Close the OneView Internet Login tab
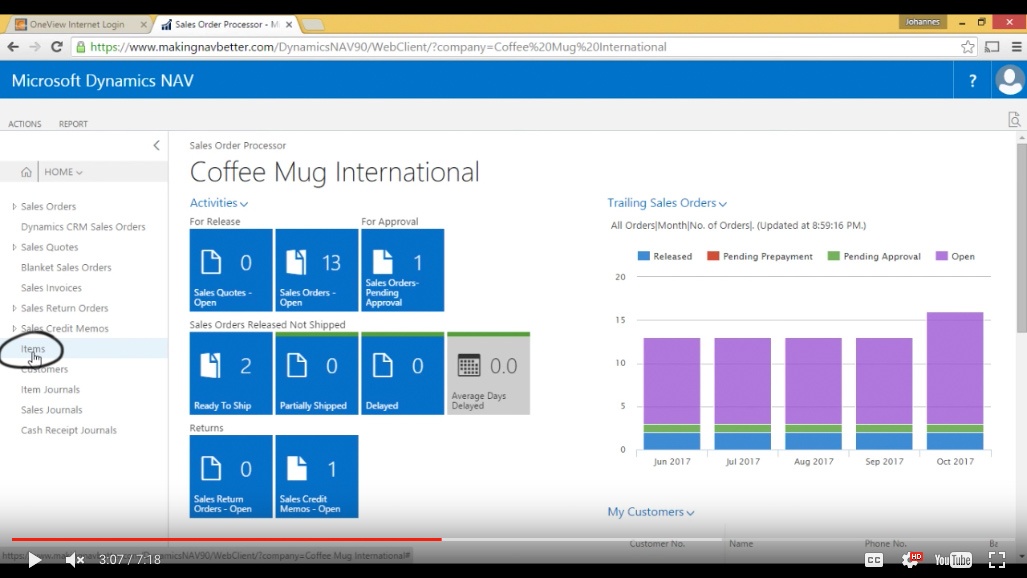This screenshot has height=578, width=1027. pos(143,24)
